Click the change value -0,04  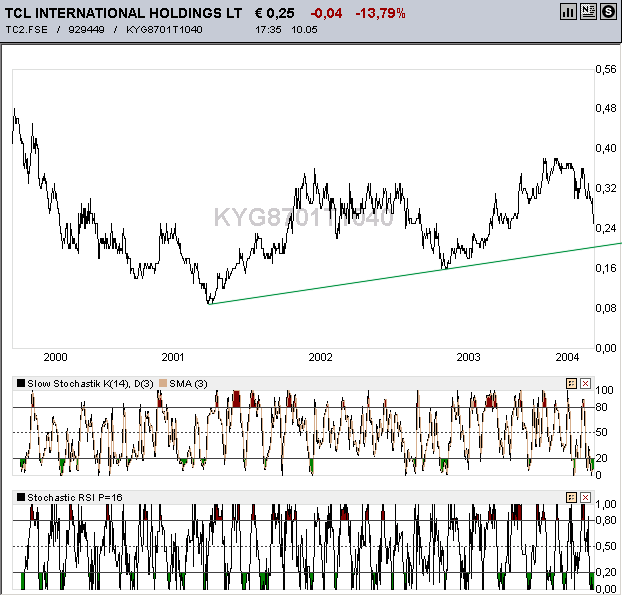tap(326, 13)
